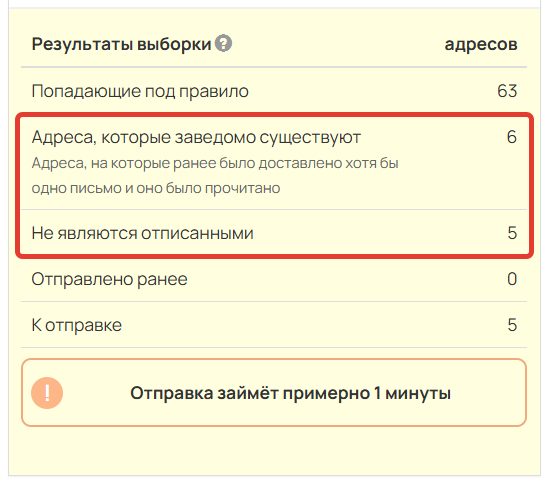Image resolution: width=551 pixels, height=487 pixels.
Task: Click the К отправке row label
Action: [77, 325]
